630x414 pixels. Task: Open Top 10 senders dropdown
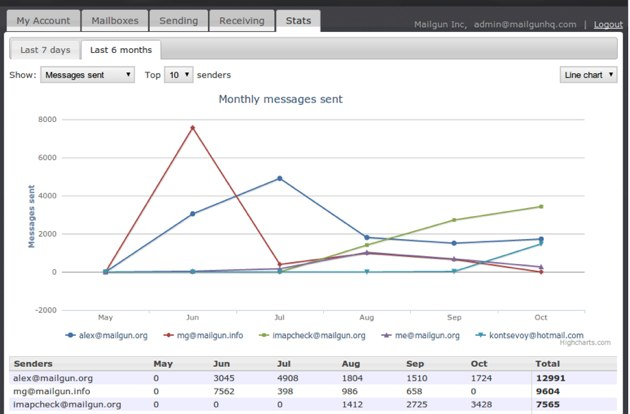coord(178,75)
